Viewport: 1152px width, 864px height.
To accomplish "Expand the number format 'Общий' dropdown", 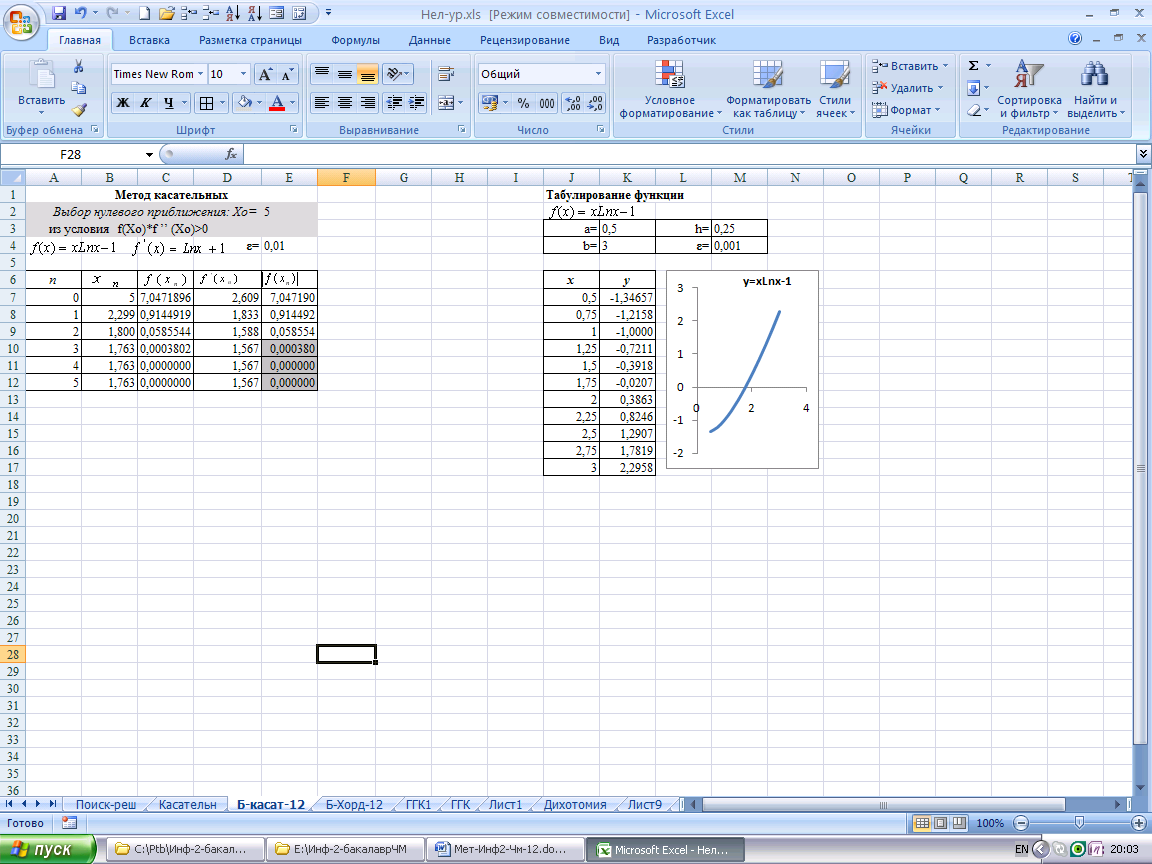I will click(x=599, y=74).
